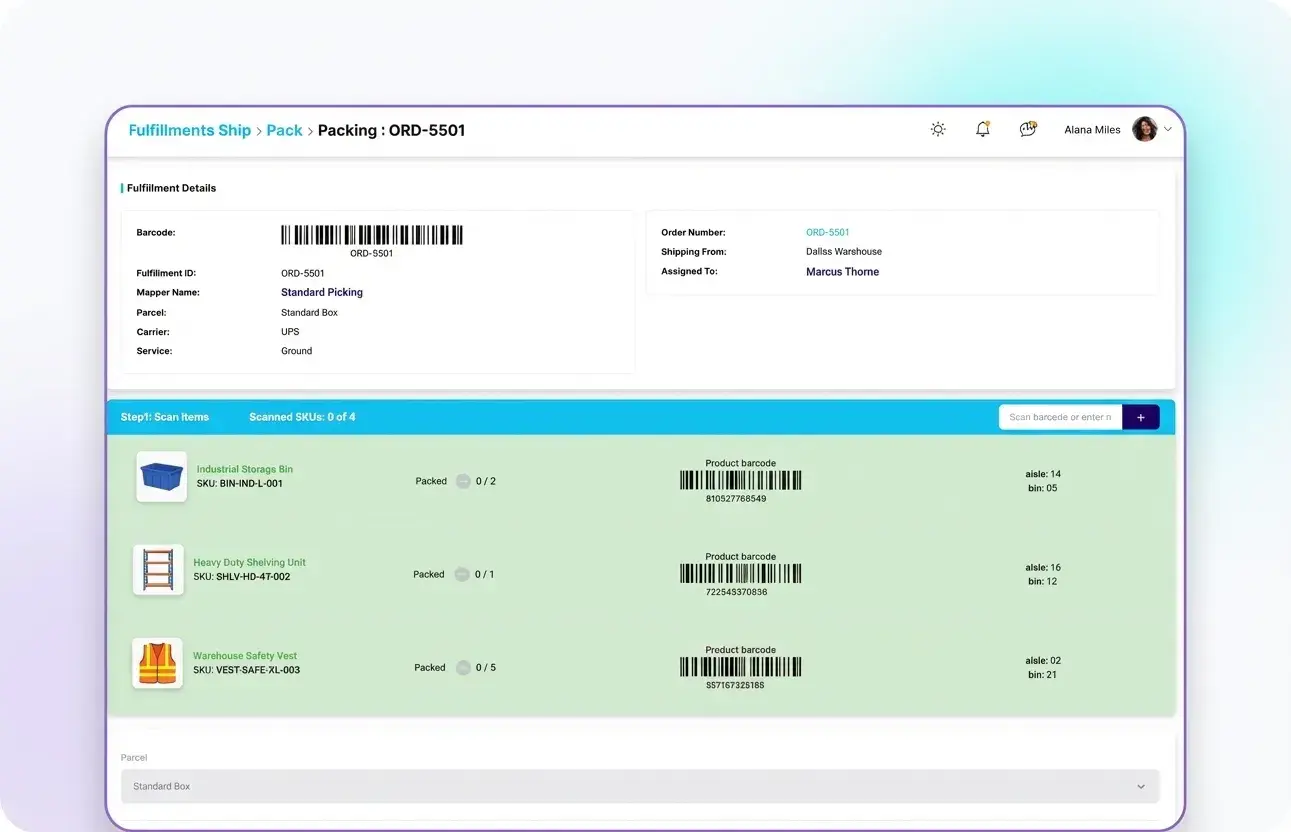Open the Warehouse Safety Vest product link

pyautogui.click(x=245, y=656)
